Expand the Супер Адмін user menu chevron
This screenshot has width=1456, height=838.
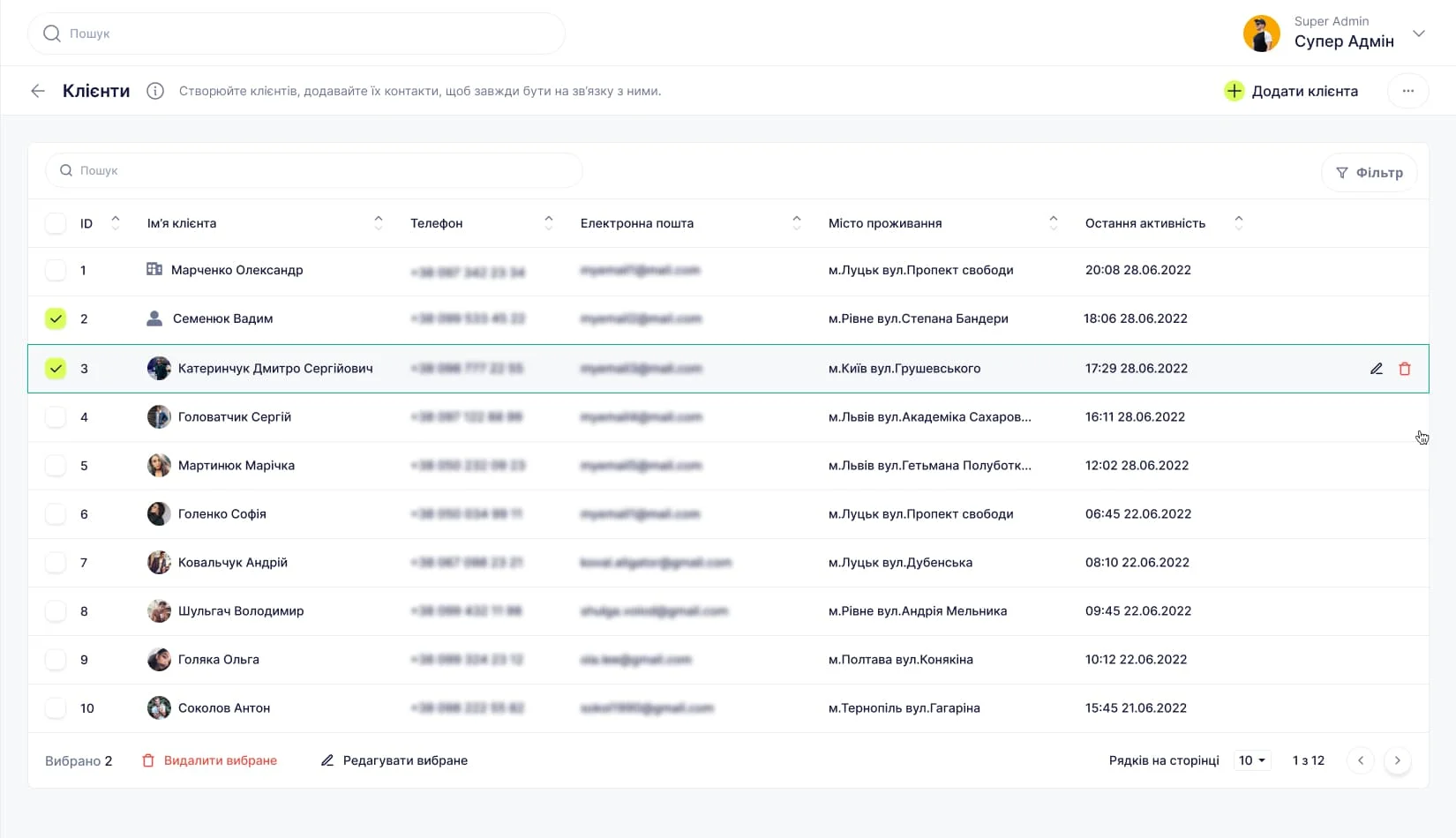[1419, 34]
